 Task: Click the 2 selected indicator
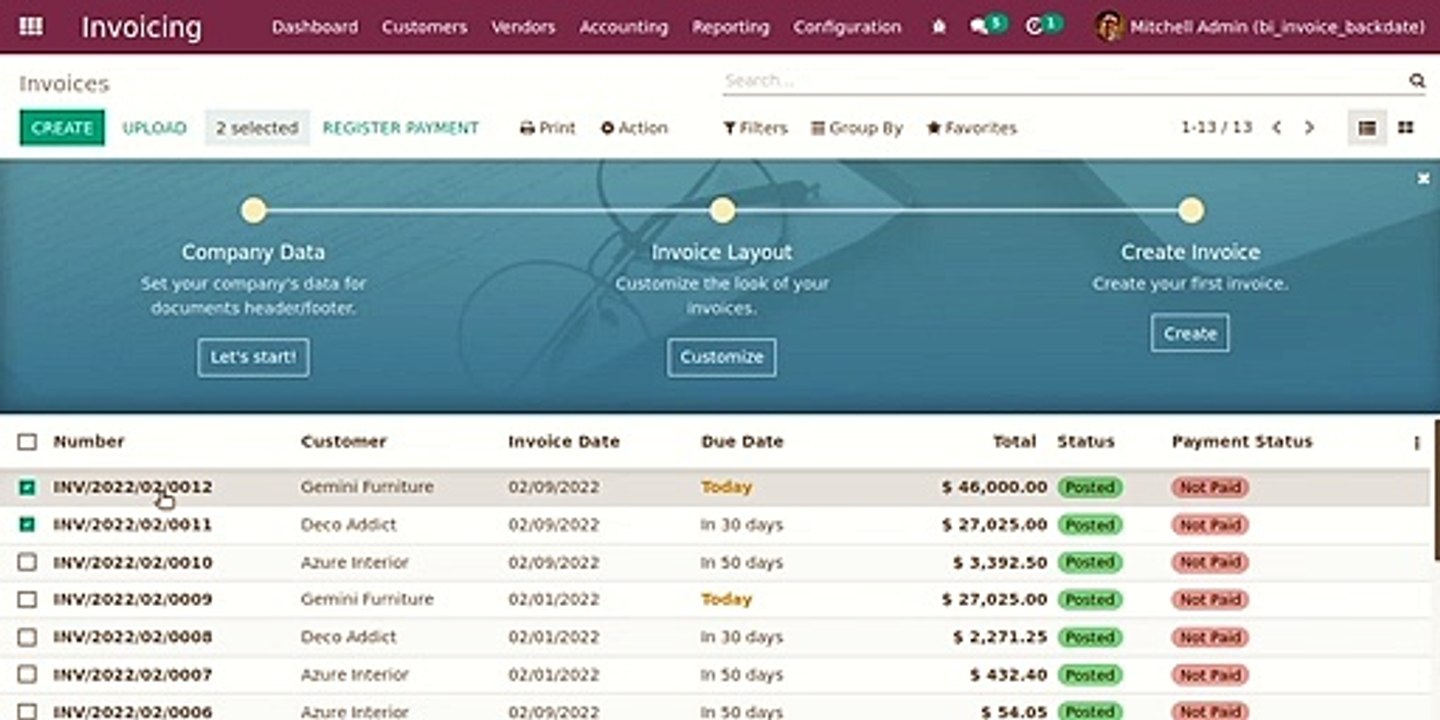click(257, 128)
